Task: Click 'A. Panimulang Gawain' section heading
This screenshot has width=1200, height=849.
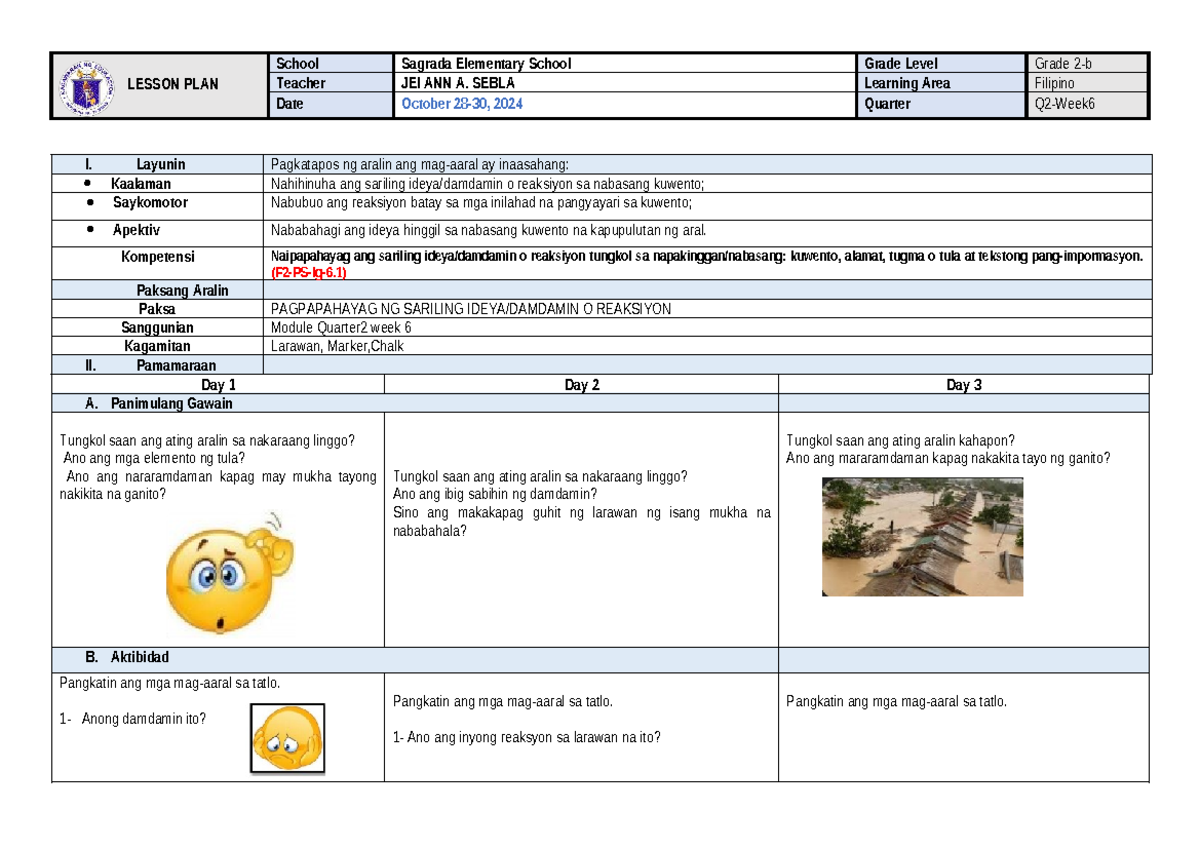Action: click(x=159, y=403)
